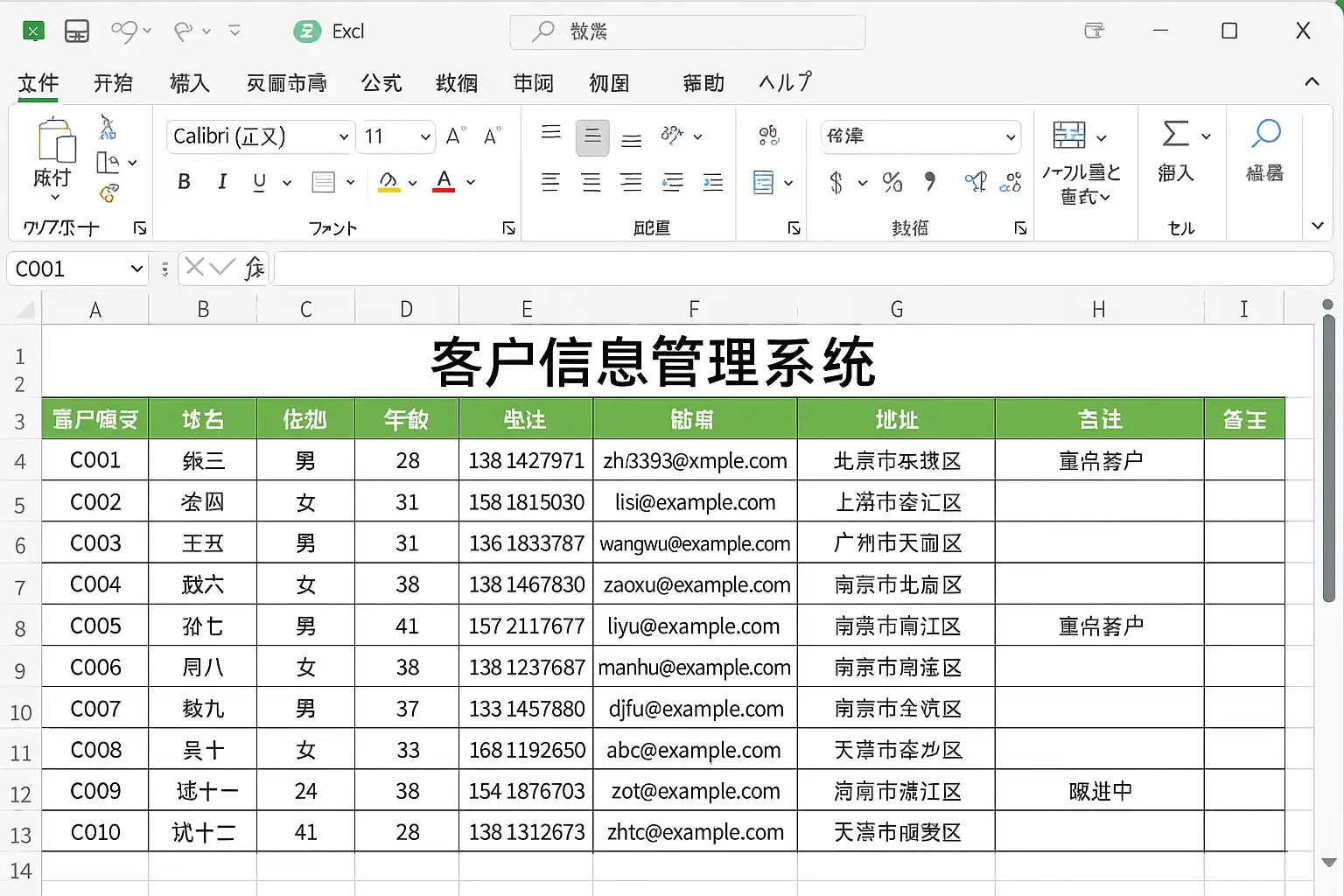Viewport: 1344px width, 896px height.
Task: Expand the number format combo box
Action: point(1010,137)
